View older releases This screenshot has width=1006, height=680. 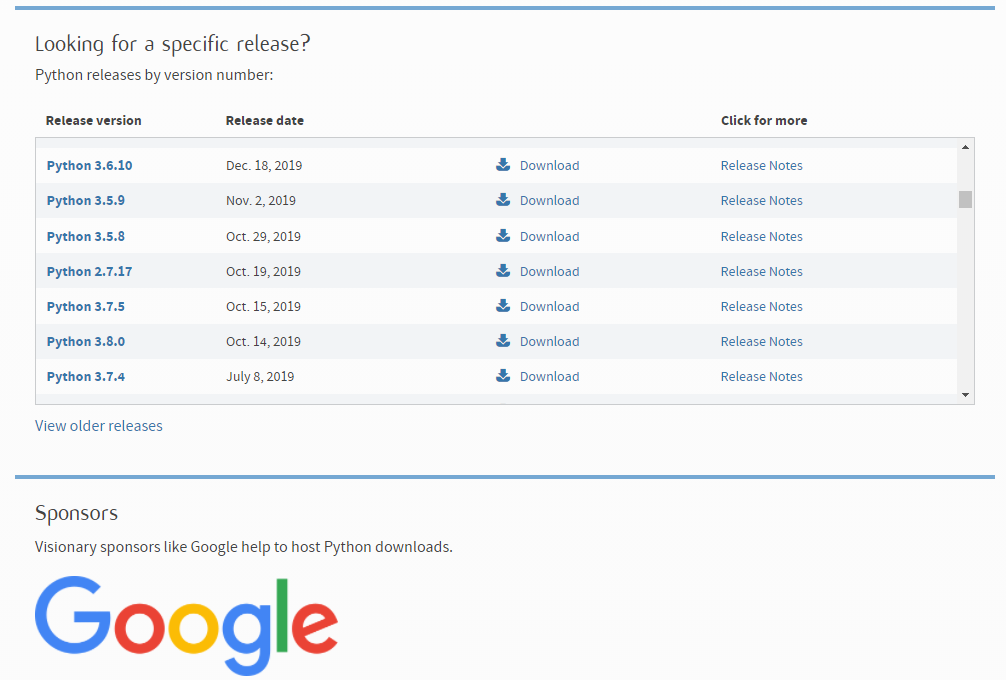pyautogui.click(x=99, y=426)
